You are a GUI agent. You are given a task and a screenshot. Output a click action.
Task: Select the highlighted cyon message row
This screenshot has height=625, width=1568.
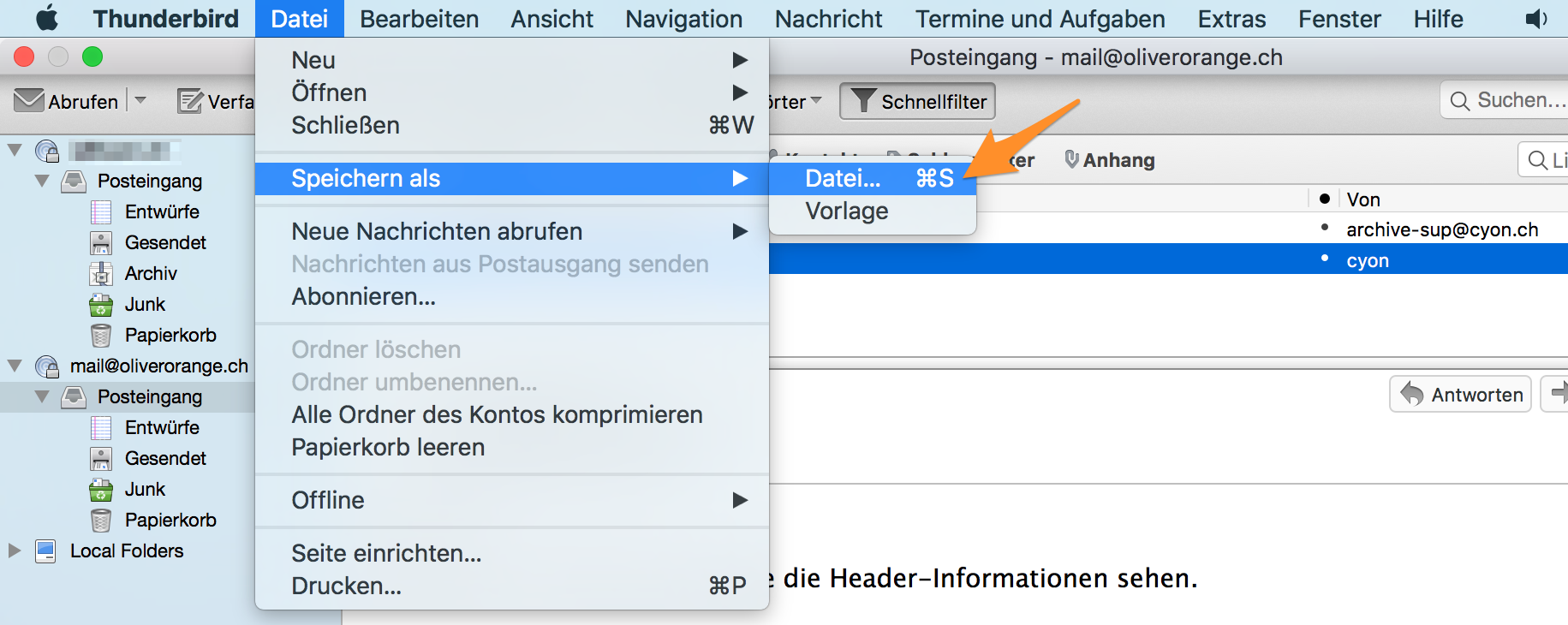[1169, 259]
